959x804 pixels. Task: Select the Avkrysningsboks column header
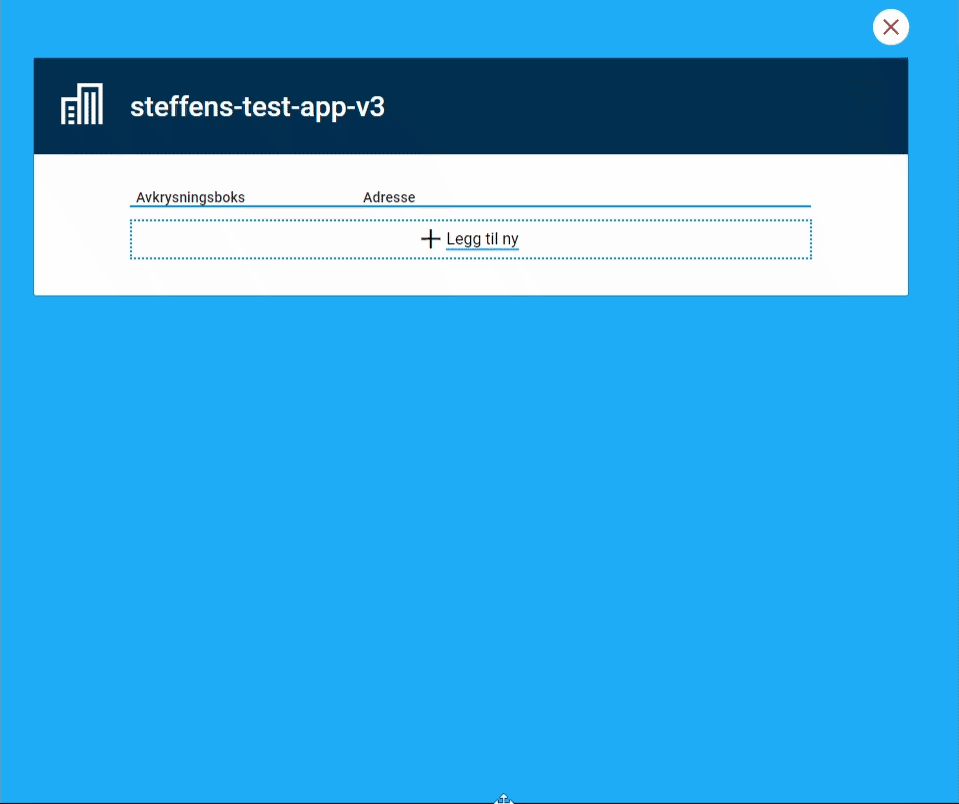click(190, 197)
